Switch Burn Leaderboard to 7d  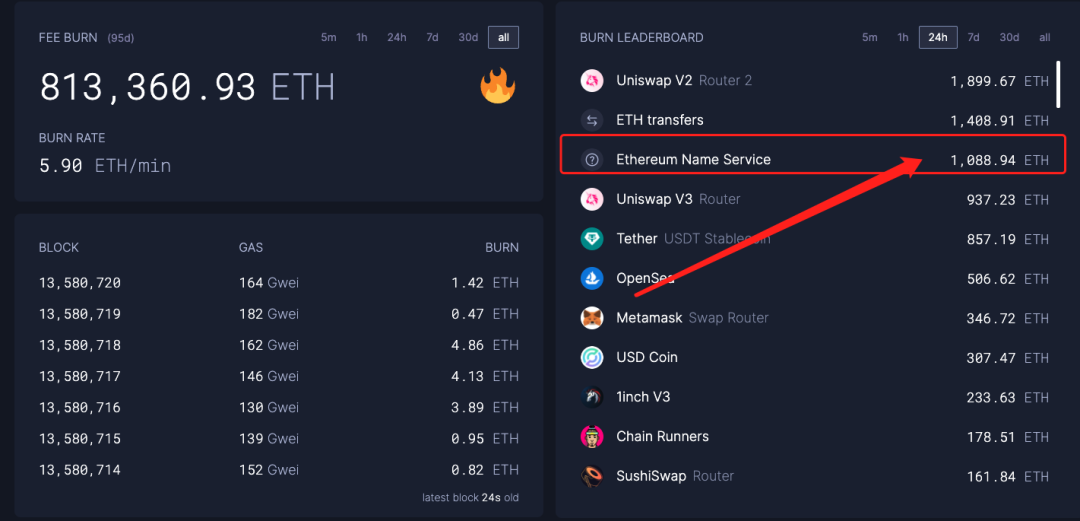[x=973, y=38]
